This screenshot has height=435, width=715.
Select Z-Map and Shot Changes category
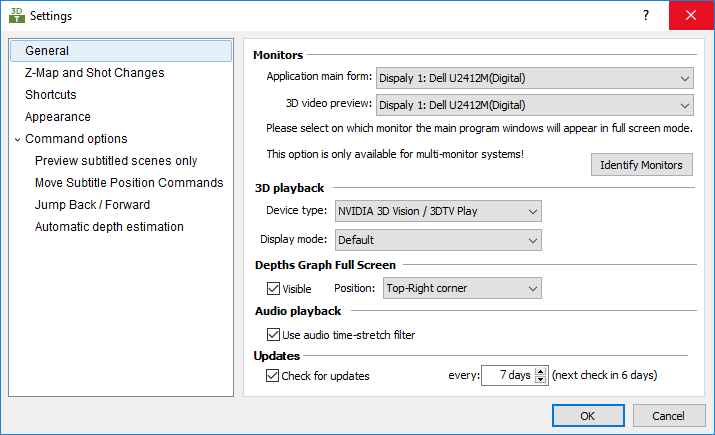click(94, 73)
